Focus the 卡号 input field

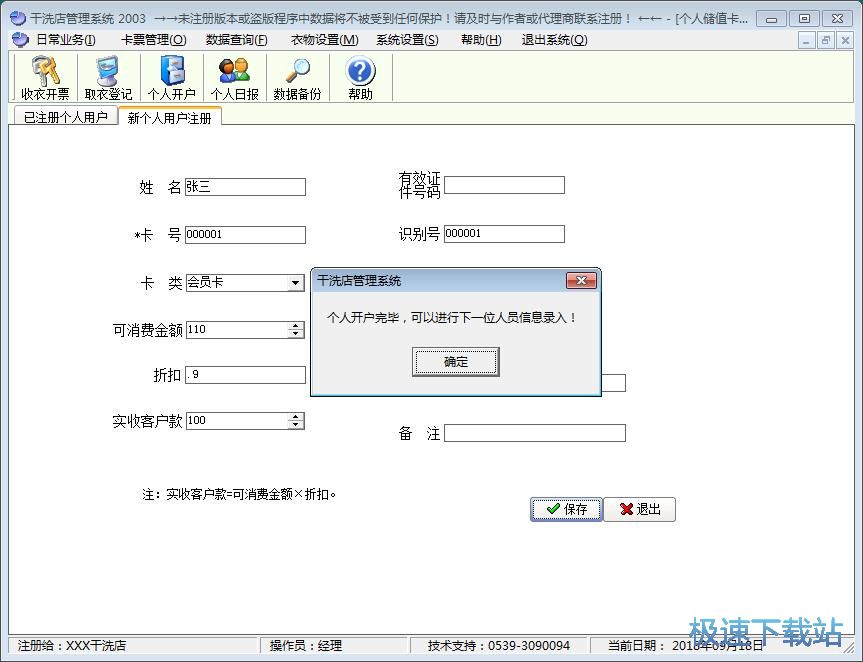[x=245, y=234]
